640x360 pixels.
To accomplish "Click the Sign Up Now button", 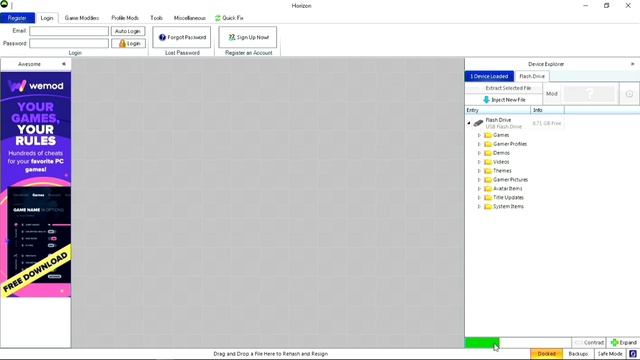I will pos(248,37).
